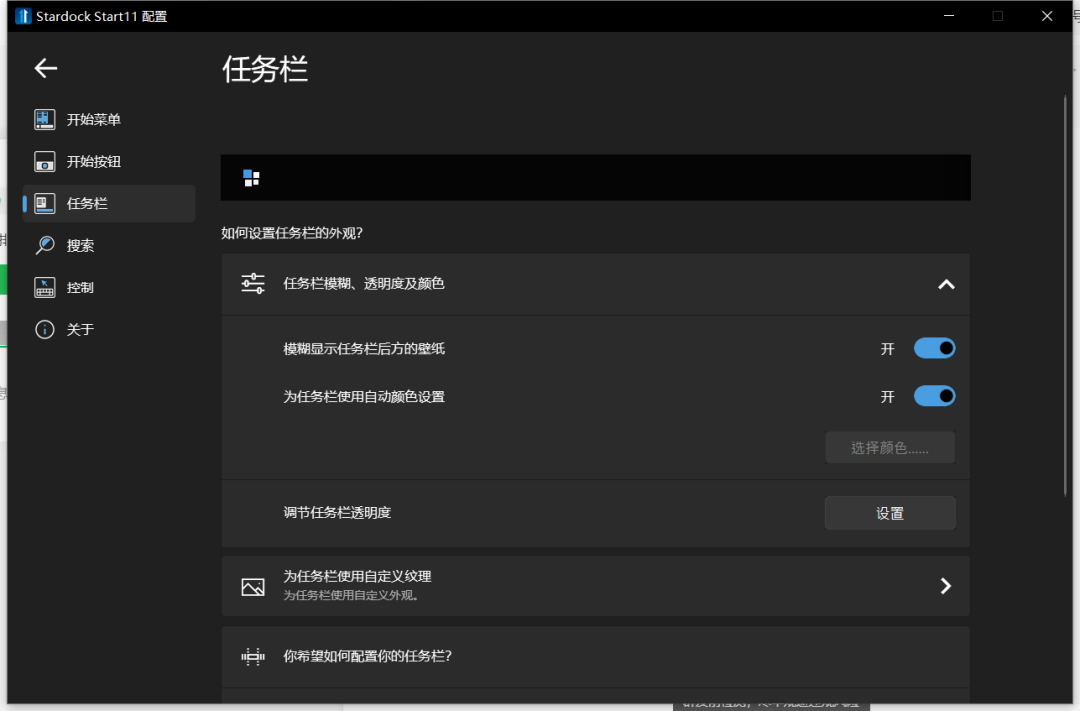
Task: Open the 关于 page
Action: pyautogui.click(x=109, y=329)
